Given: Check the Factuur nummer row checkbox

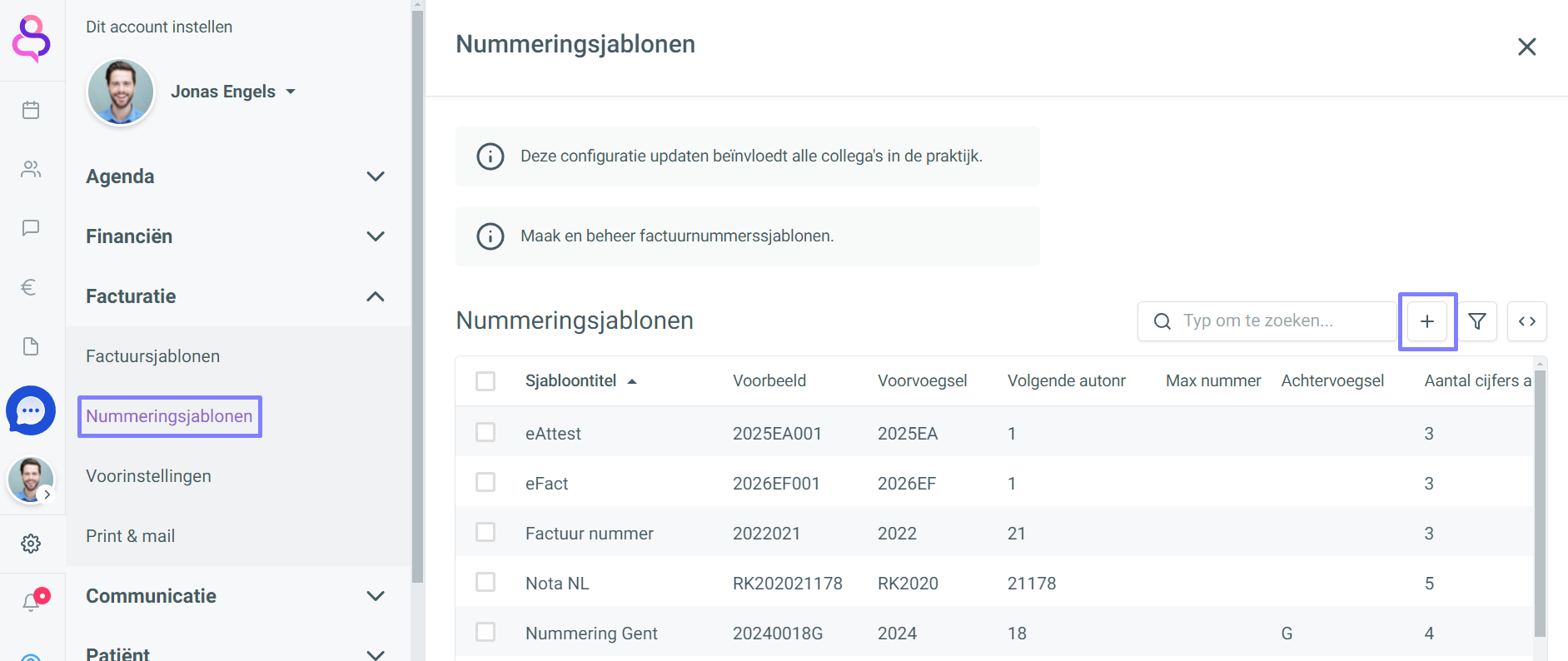Looking at the screenshot, I should click(x=485, y=532).
